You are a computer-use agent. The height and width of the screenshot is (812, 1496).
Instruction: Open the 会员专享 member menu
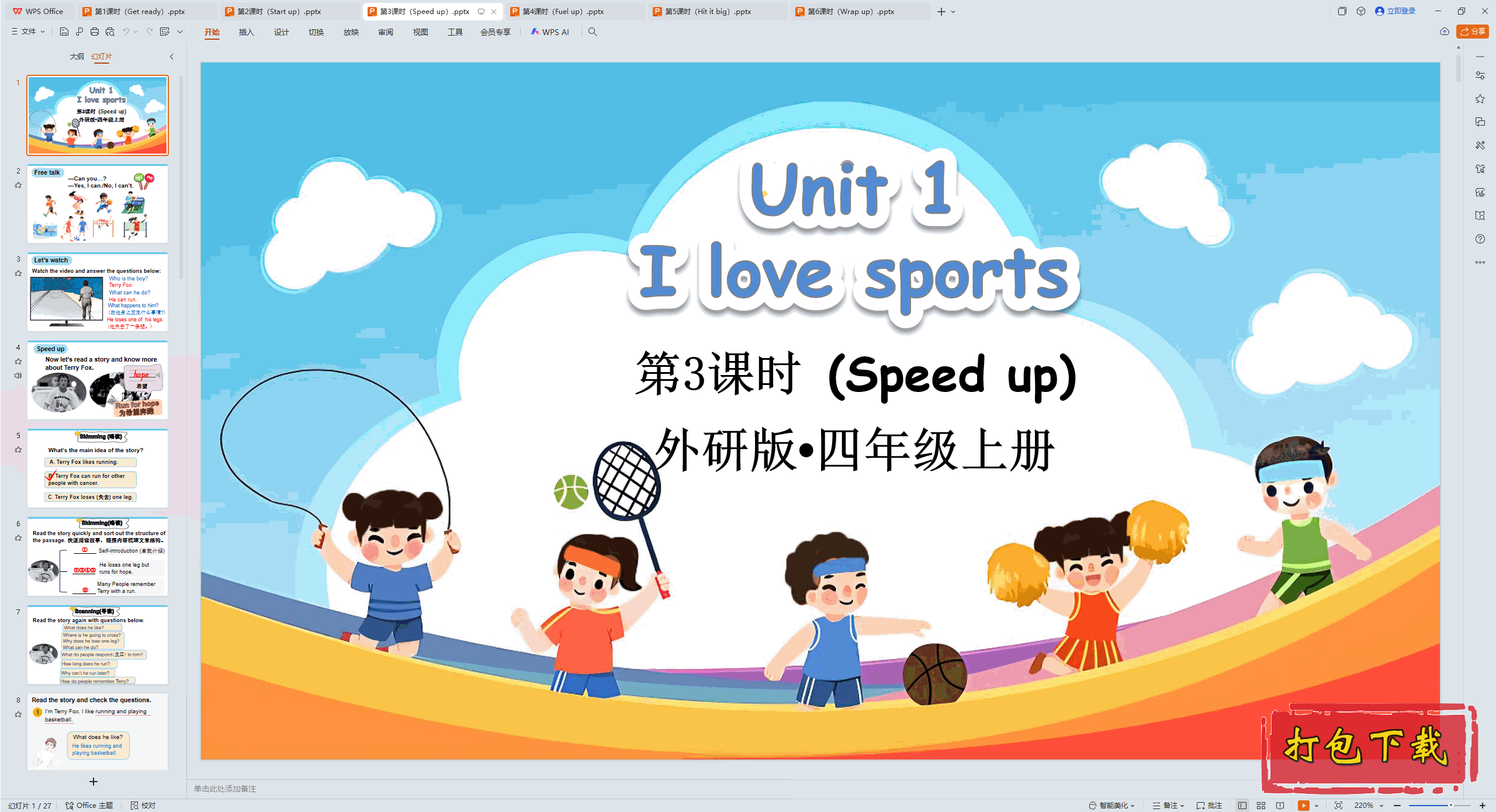pyautogui.click(x=496, y=32)
